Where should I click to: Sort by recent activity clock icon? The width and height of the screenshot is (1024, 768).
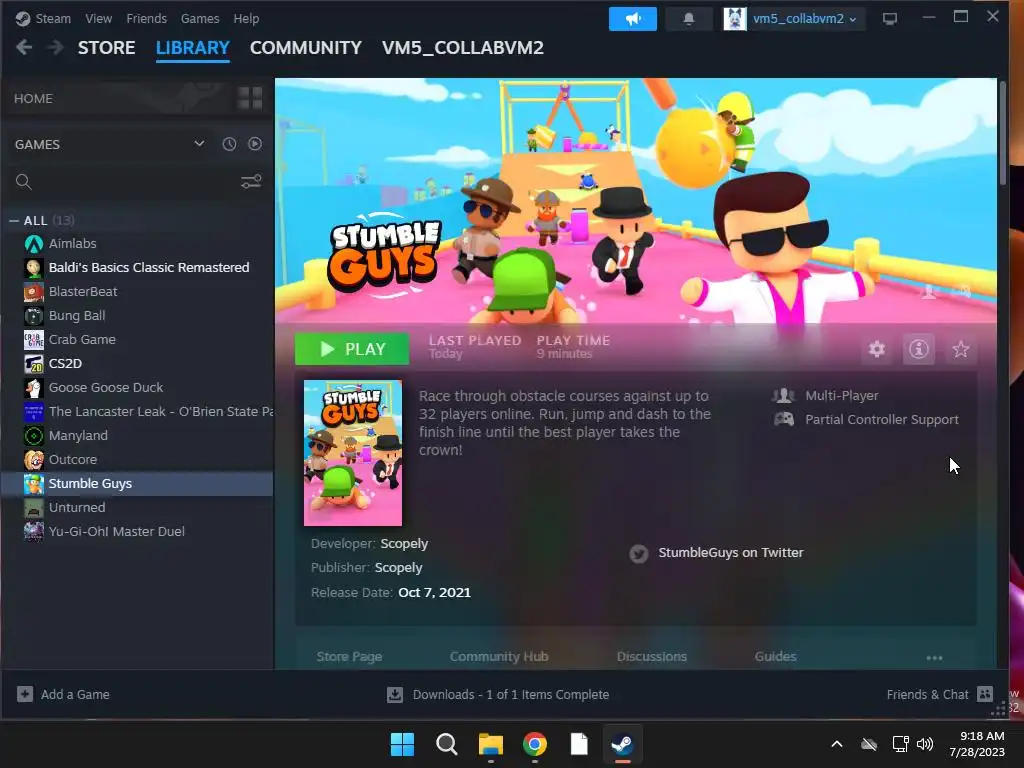(229, 144)
